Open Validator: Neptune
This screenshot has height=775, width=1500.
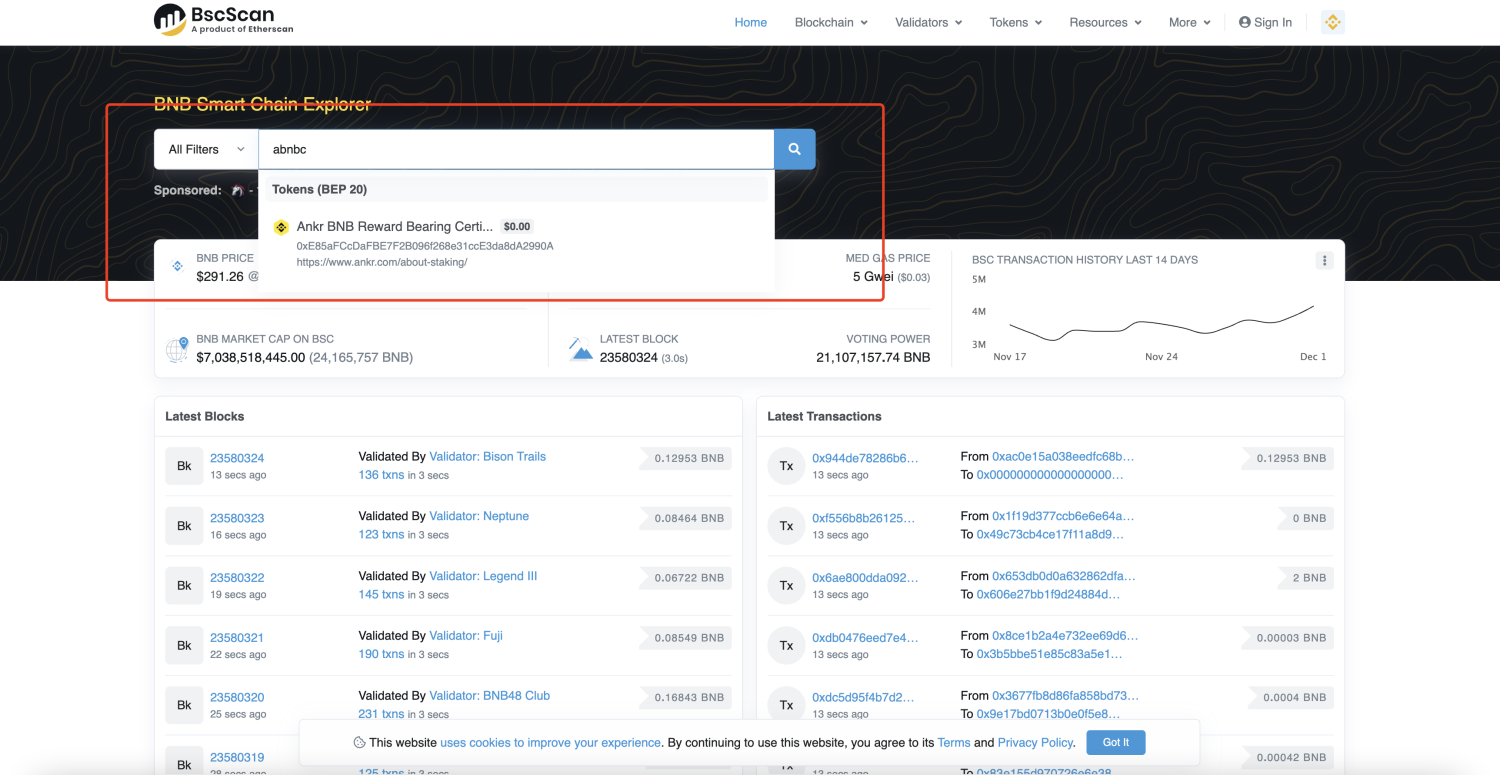[x=479, y=516]
